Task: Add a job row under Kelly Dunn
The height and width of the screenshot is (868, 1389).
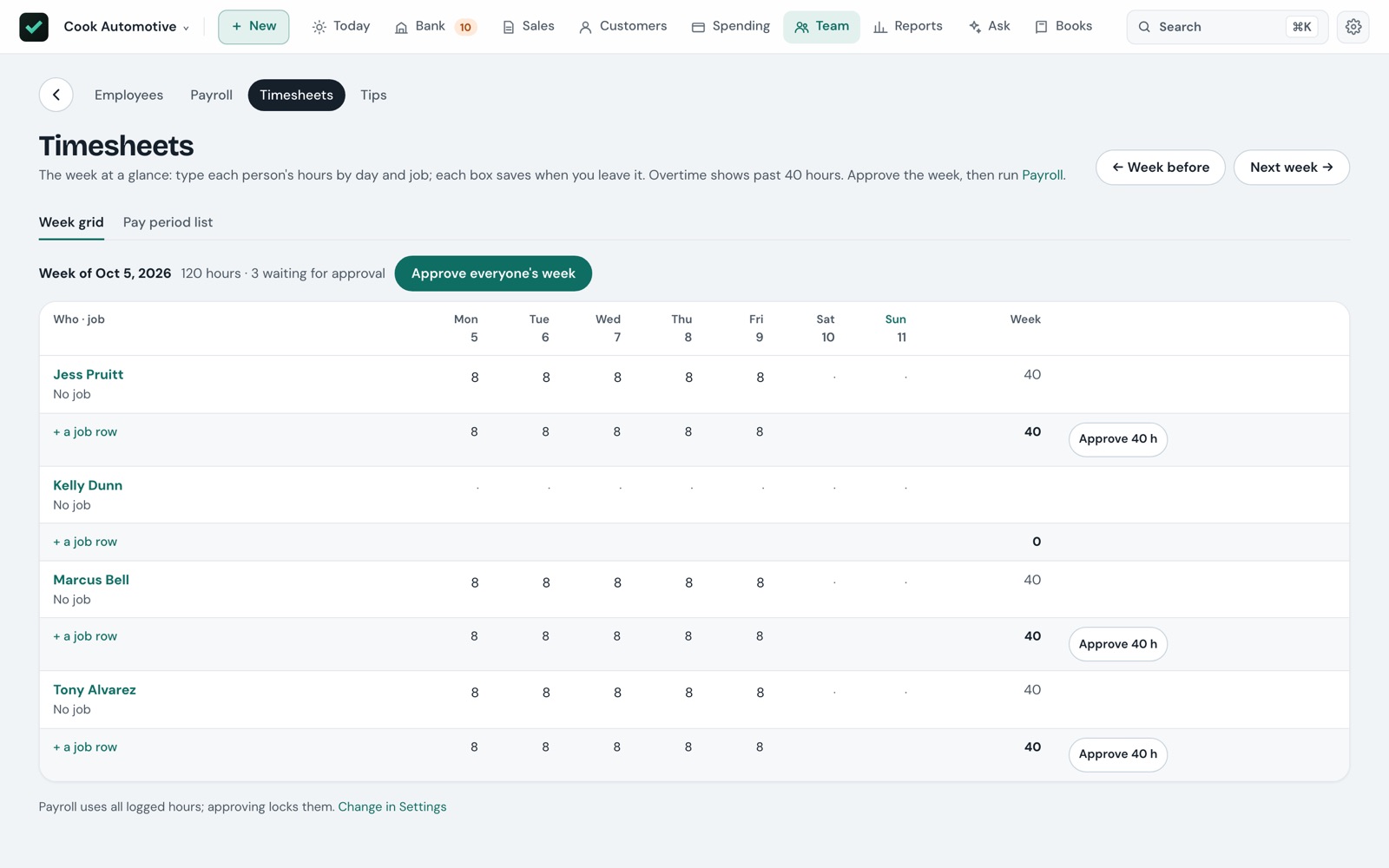Action: (x=85, y=542)
